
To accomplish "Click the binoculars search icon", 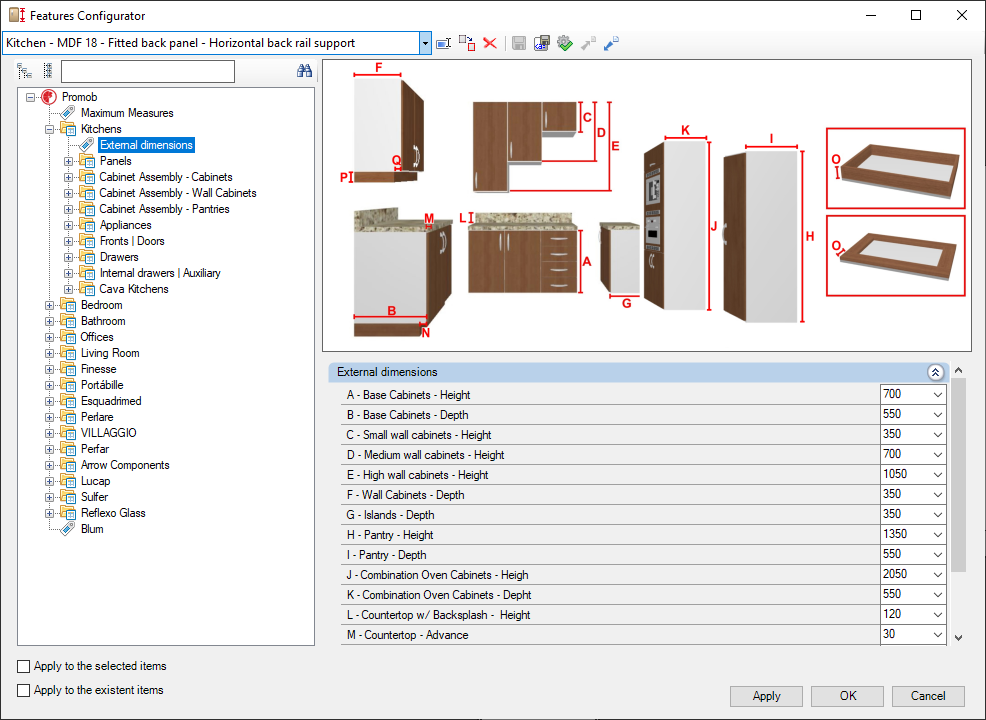I will [x=304, y=71].
